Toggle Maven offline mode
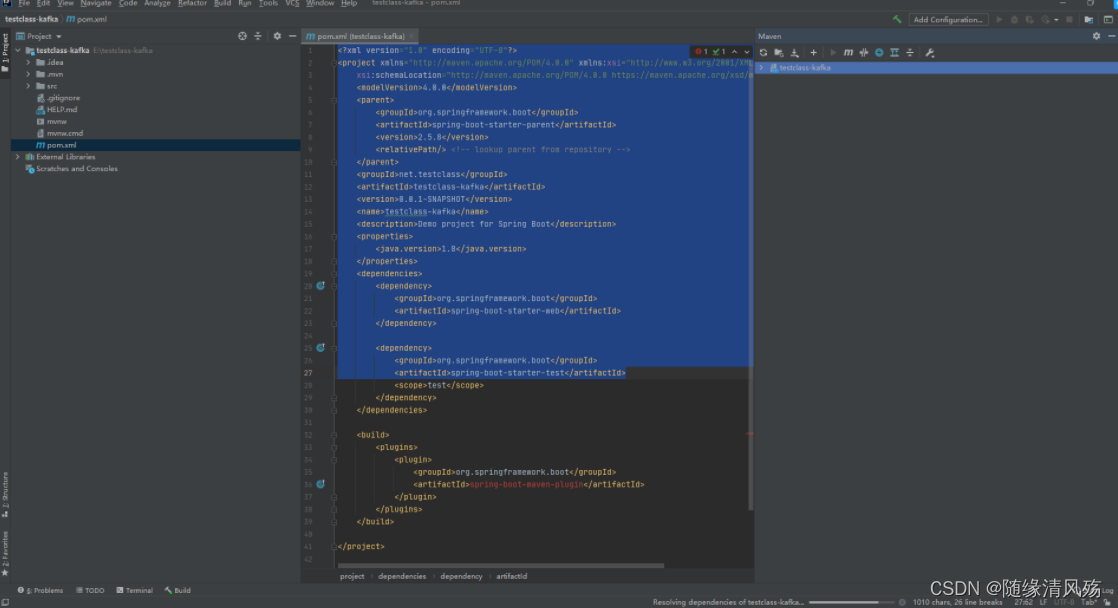Viewport: 1118px width, 608px height. point(863,53)
